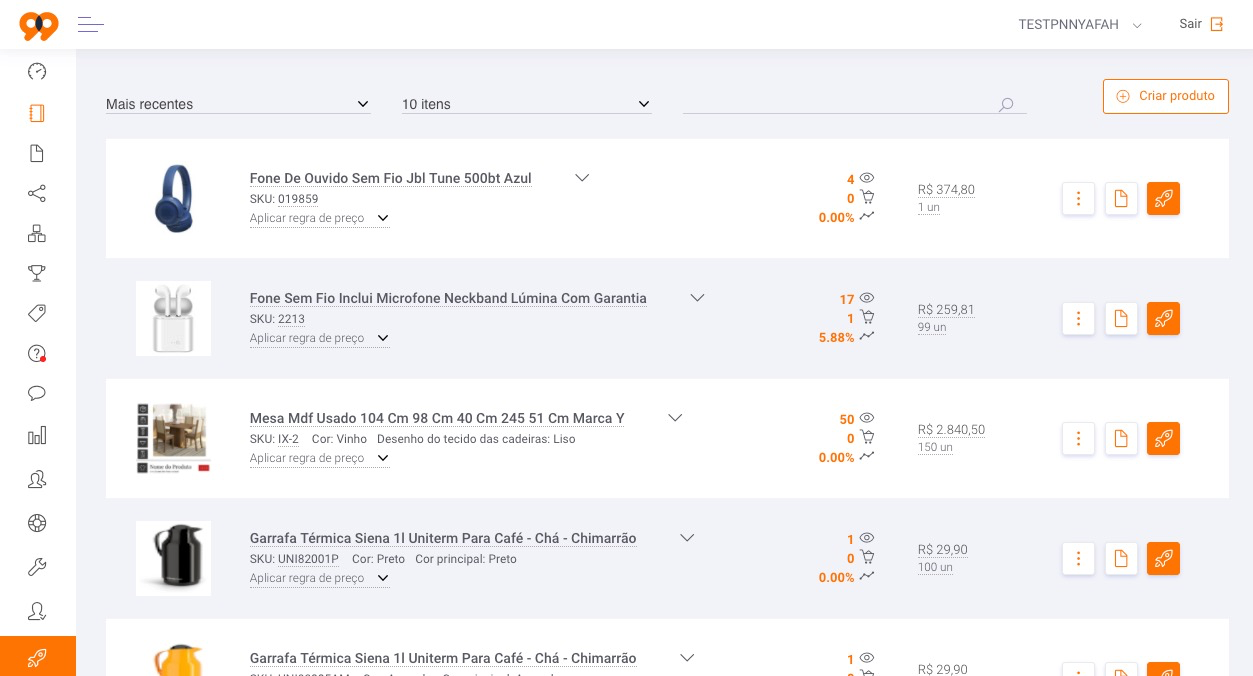Open the trophy icon in the sidebar
The image size is (1253, 676).
(37, 273)
